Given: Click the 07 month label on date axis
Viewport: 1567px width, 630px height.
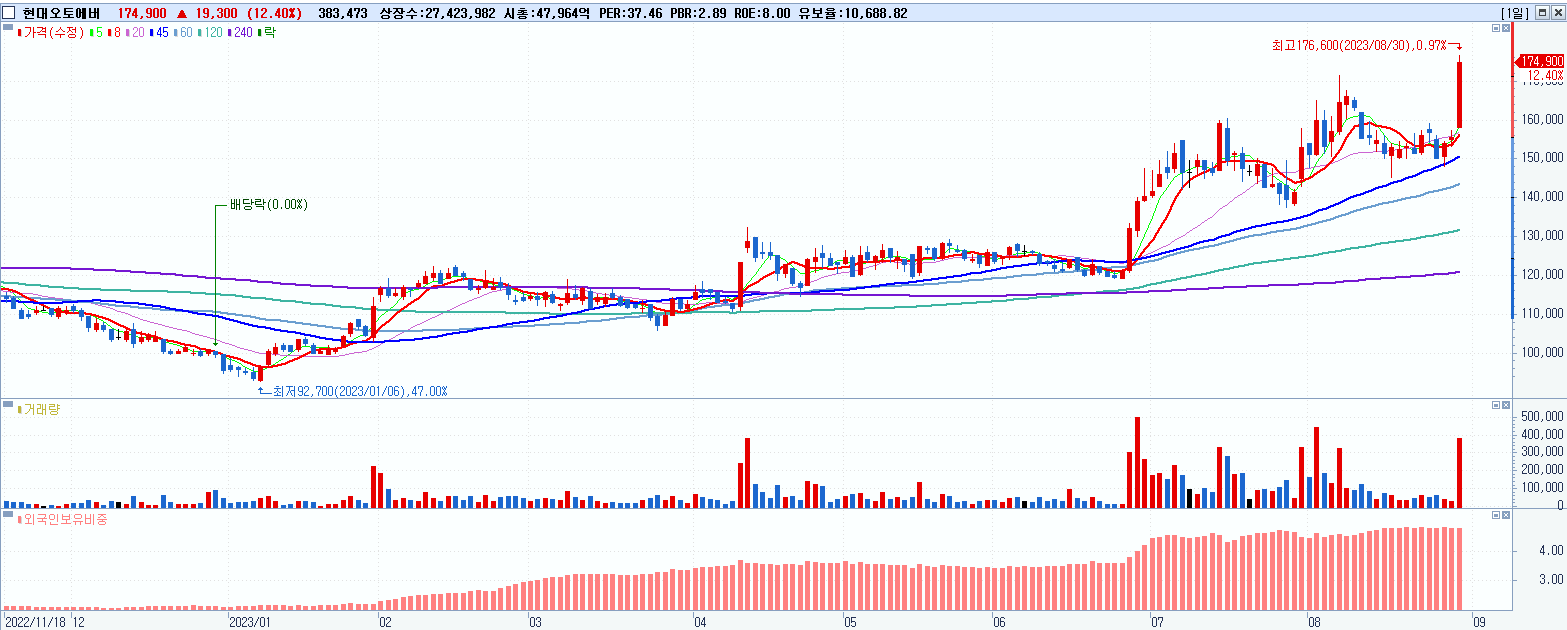Looking at the screenshot, I should [1158, 622].
